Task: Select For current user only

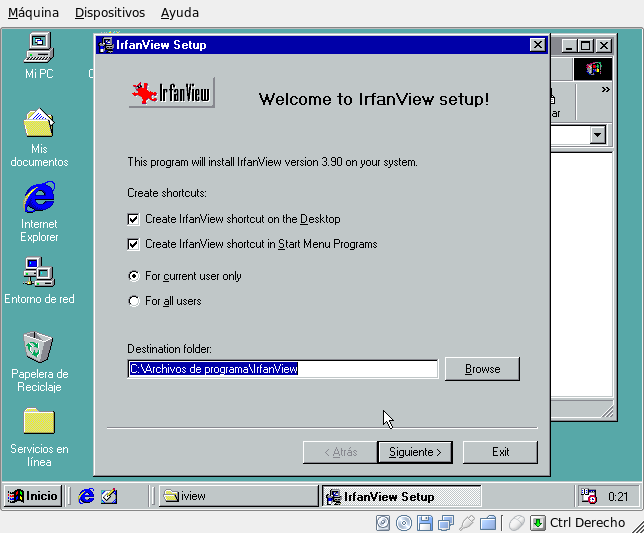Action: pos(134,276)
